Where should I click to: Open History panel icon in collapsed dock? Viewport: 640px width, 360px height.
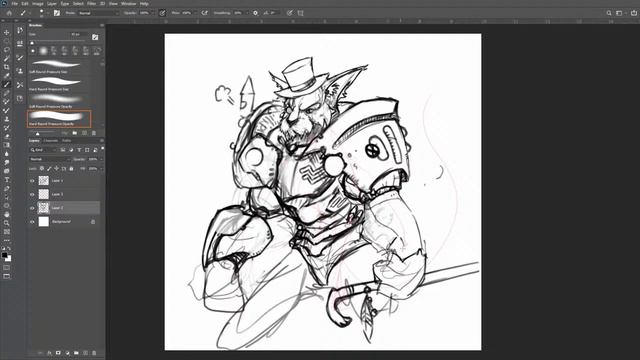[x=20, y=30]
